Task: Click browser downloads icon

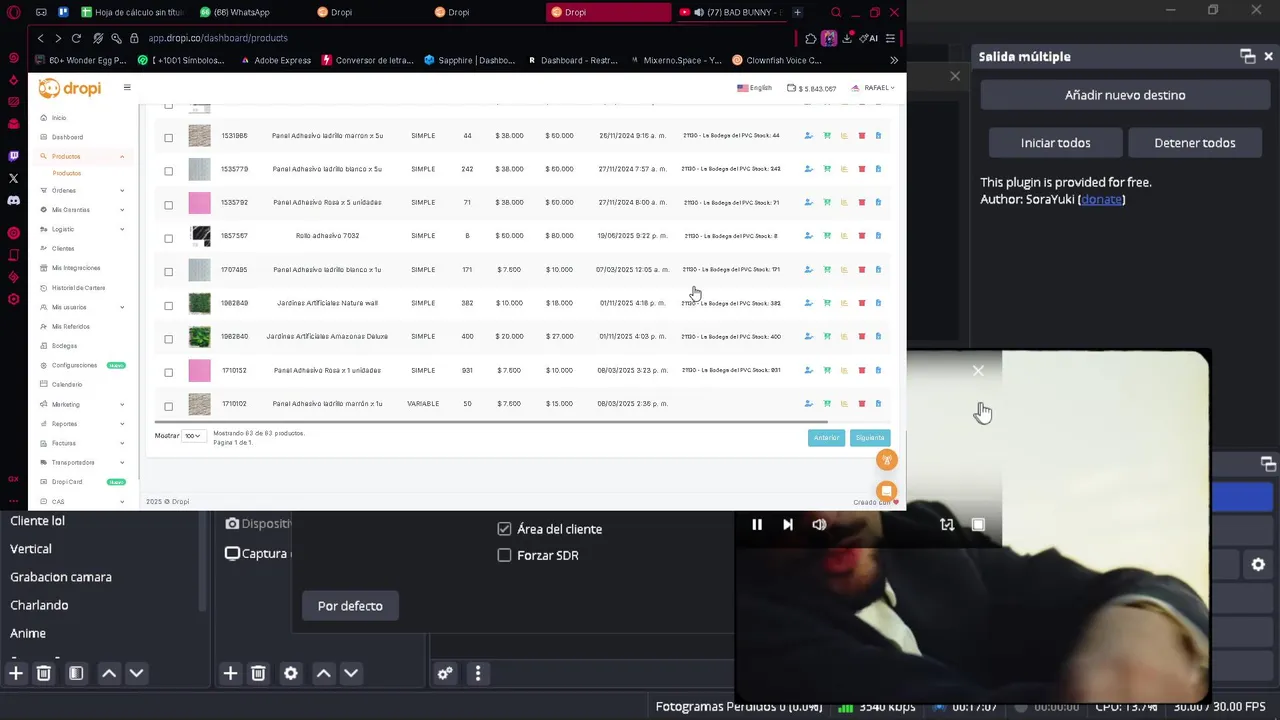Action: pos(847,38)
